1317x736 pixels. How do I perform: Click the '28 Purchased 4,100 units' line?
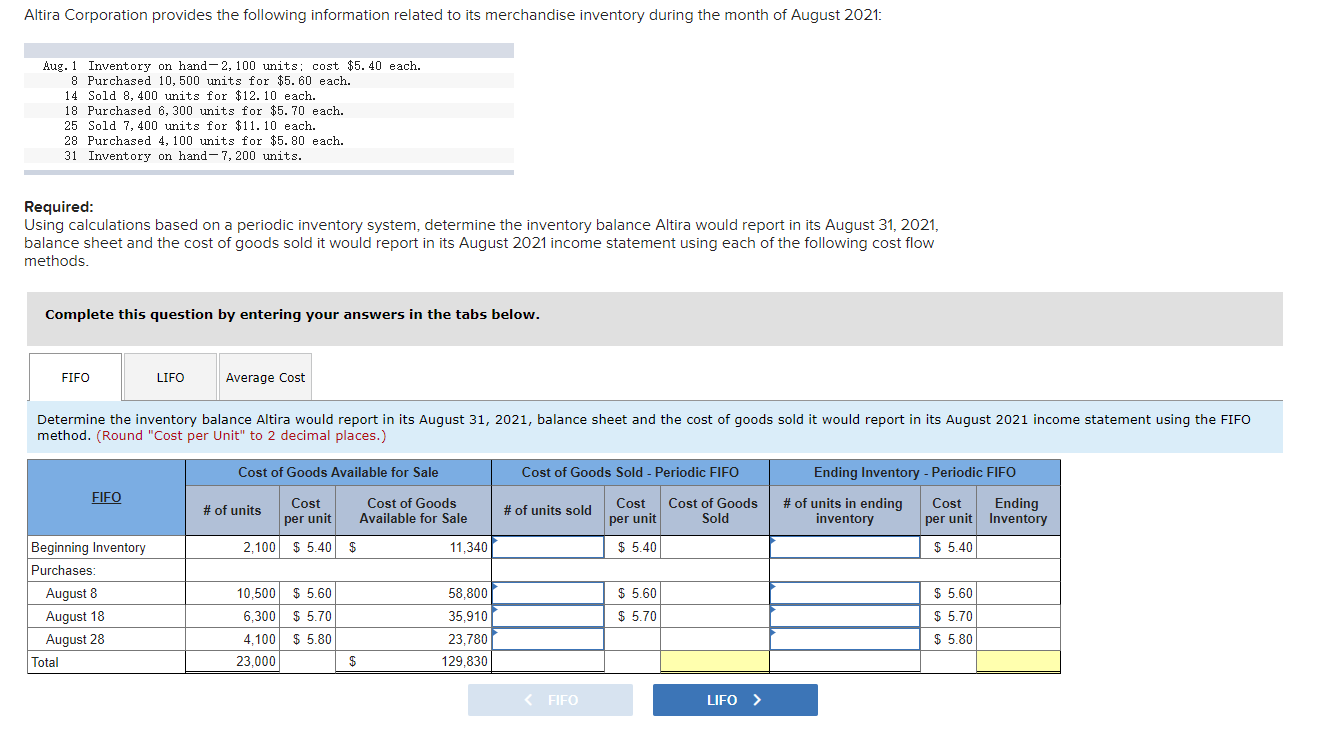click(x=204, y=141)
